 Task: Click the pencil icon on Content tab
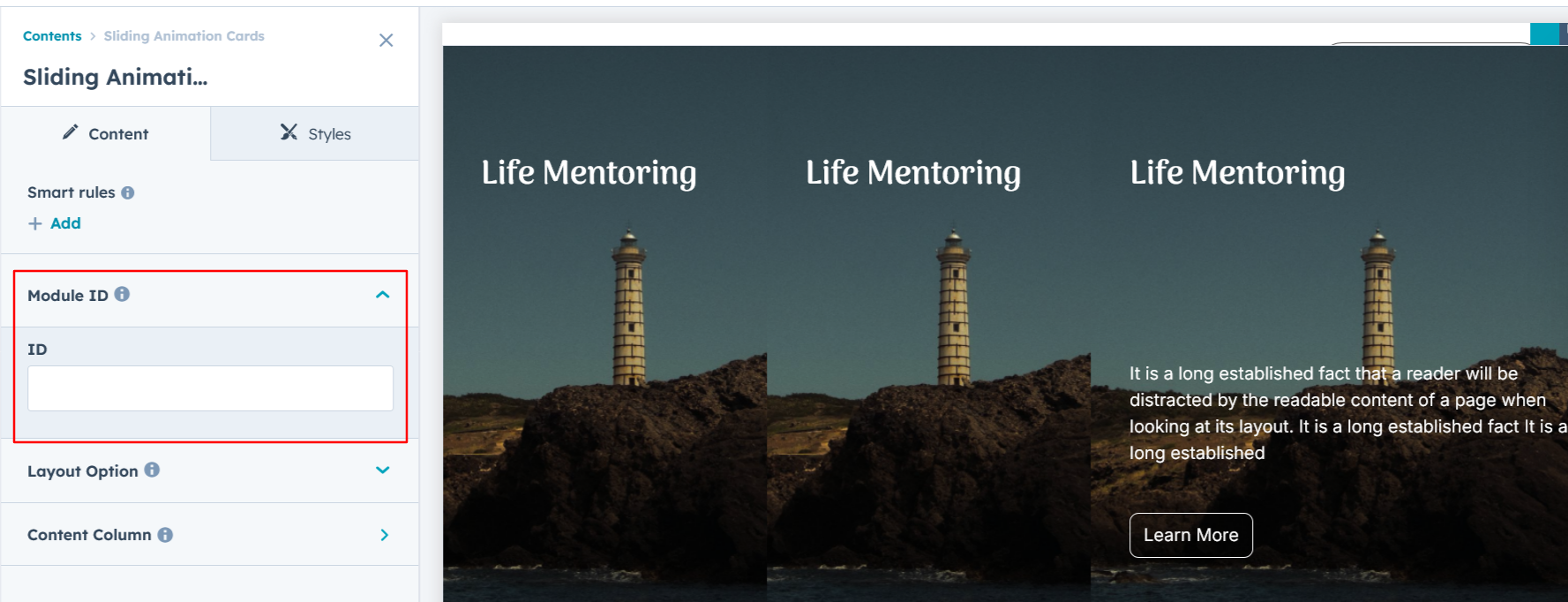[x=71, y=132]
